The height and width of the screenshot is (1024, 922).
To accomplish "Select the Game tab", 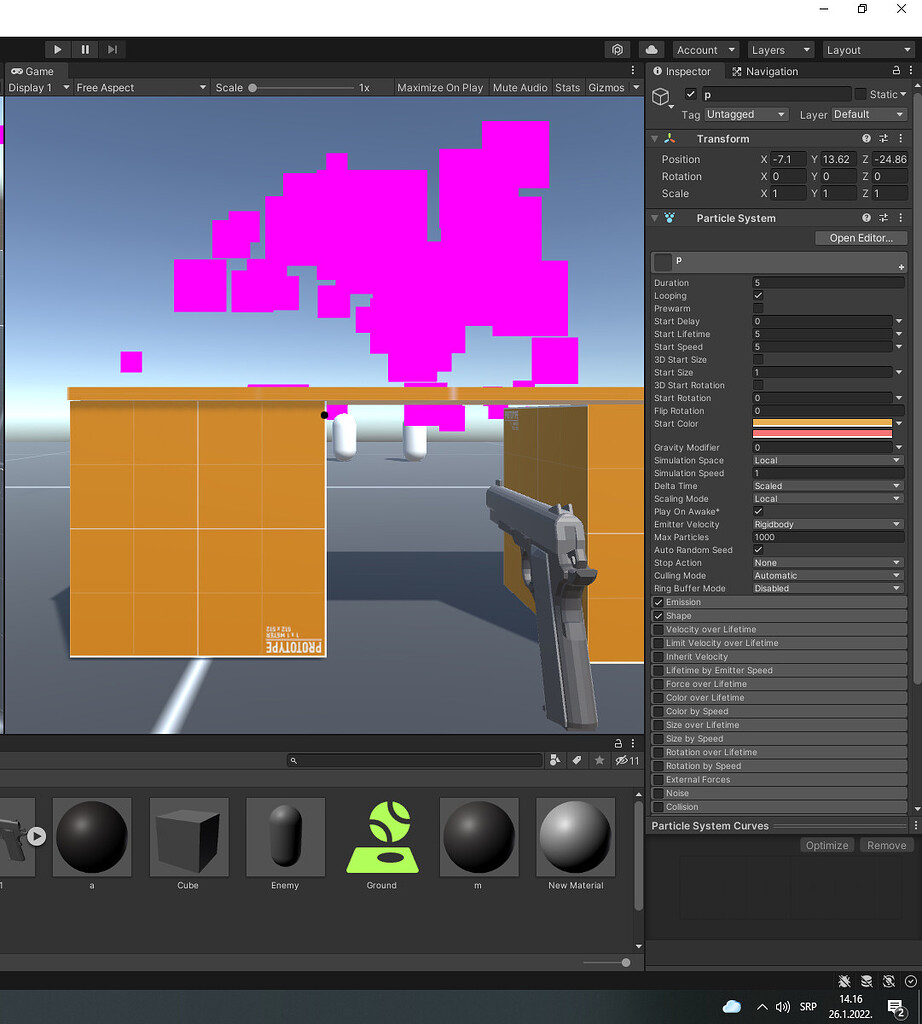I will [x=36, y=71].
